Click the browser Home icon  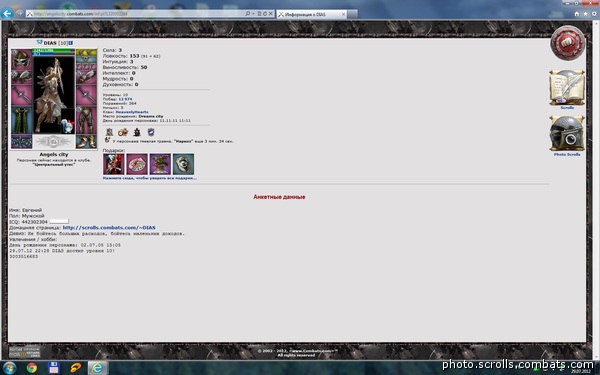[577, 14]
